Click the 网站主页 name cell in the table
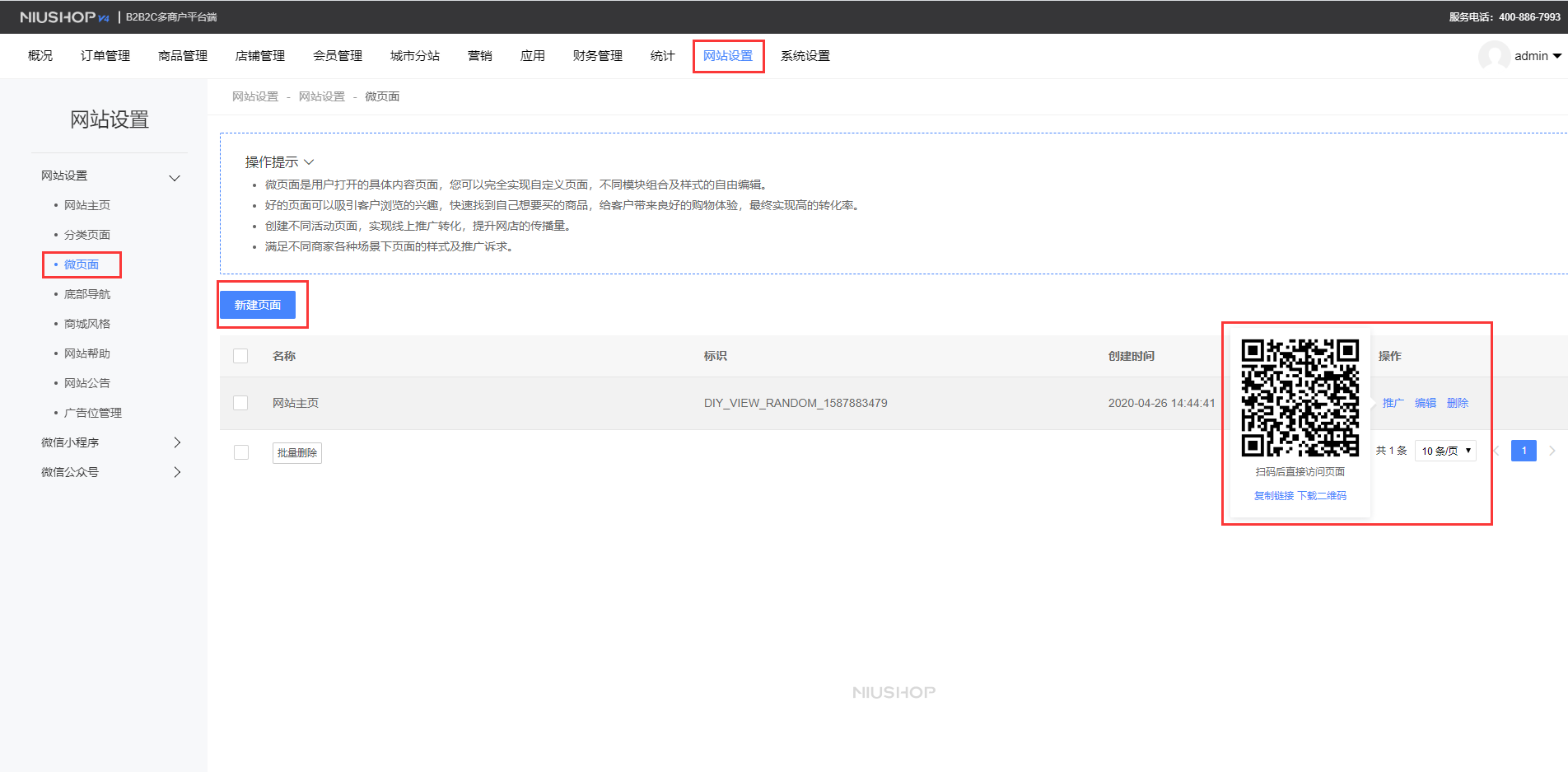 pos(296,403)
